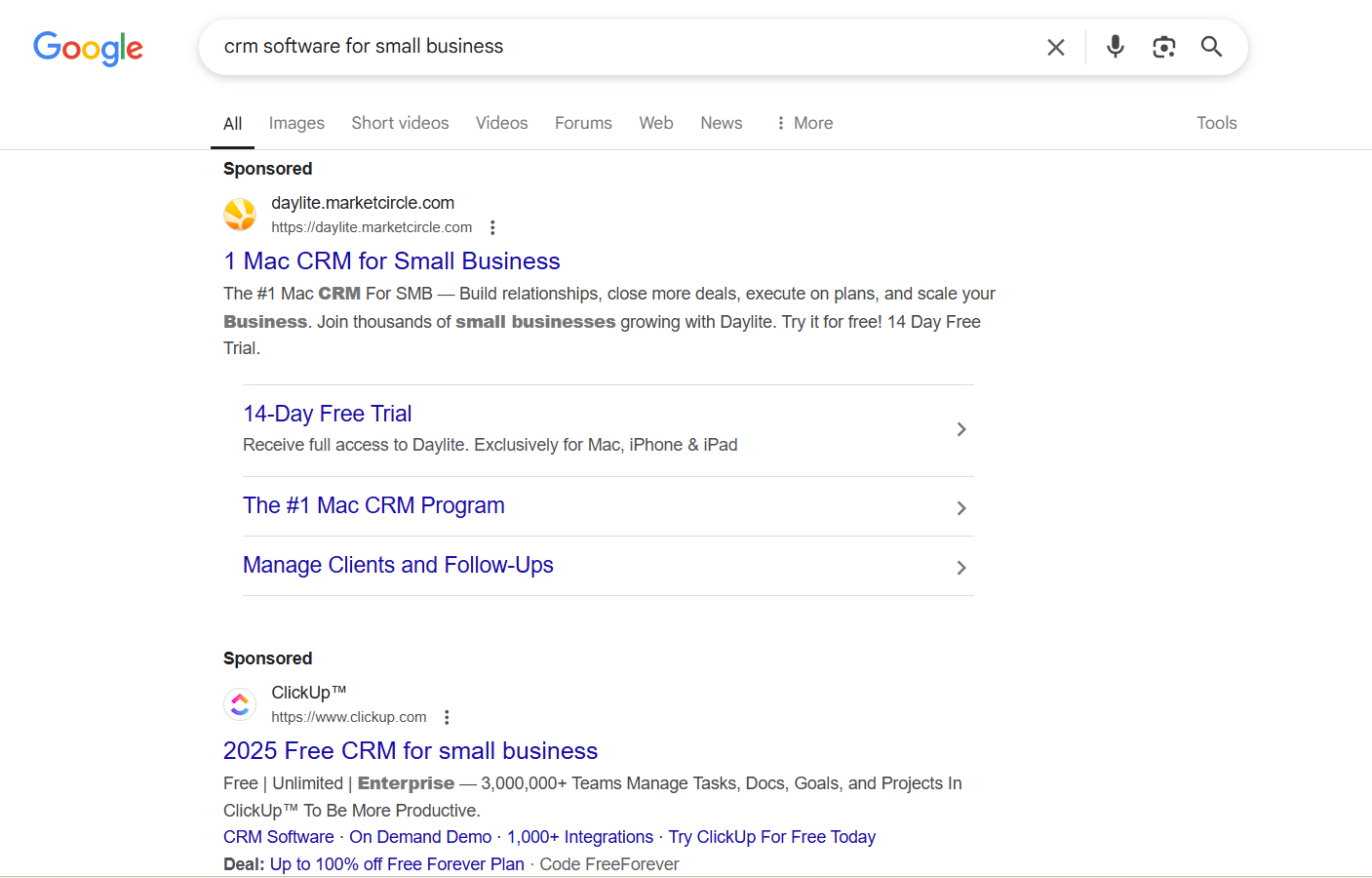Open search by image camera icon

point(1163,47)
